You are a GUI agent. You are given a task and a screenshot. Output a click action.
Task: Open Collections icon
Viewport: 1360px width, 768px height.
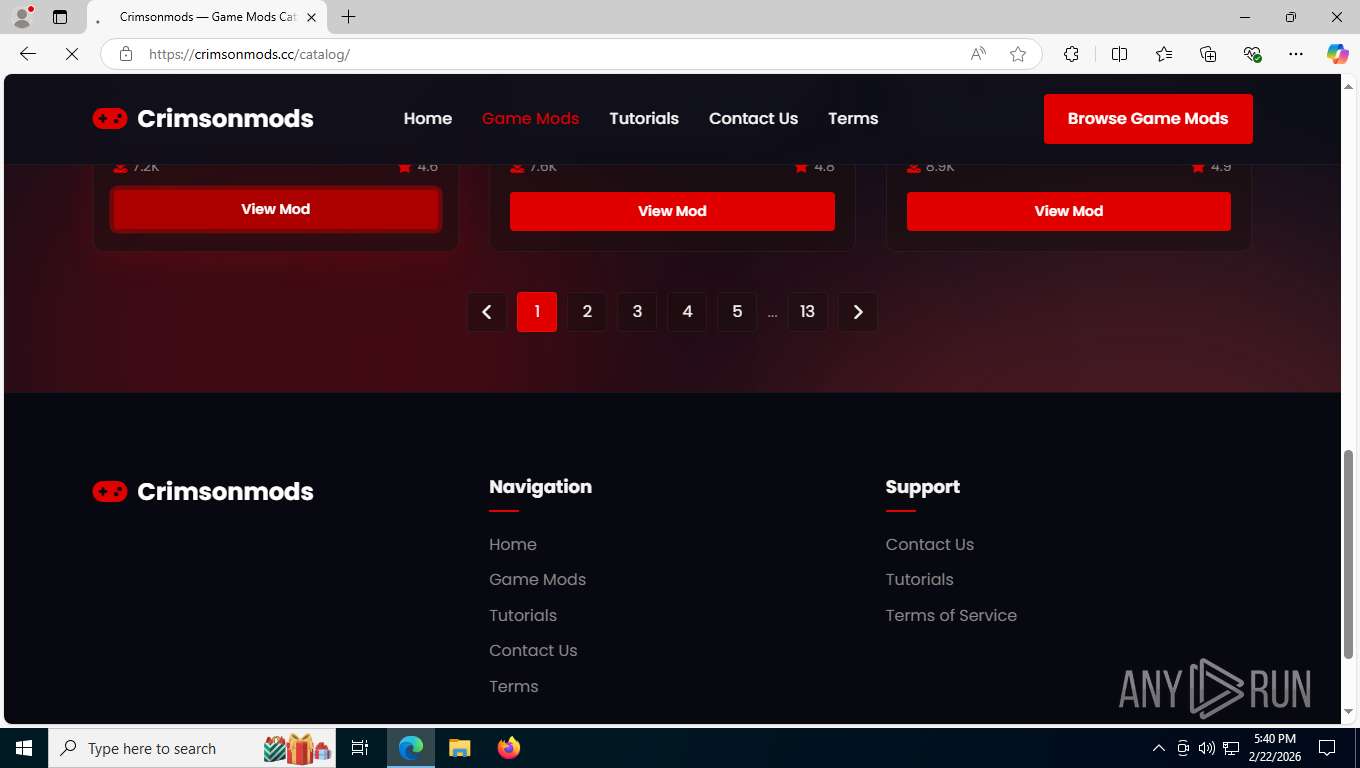[x=1208, y=54]
